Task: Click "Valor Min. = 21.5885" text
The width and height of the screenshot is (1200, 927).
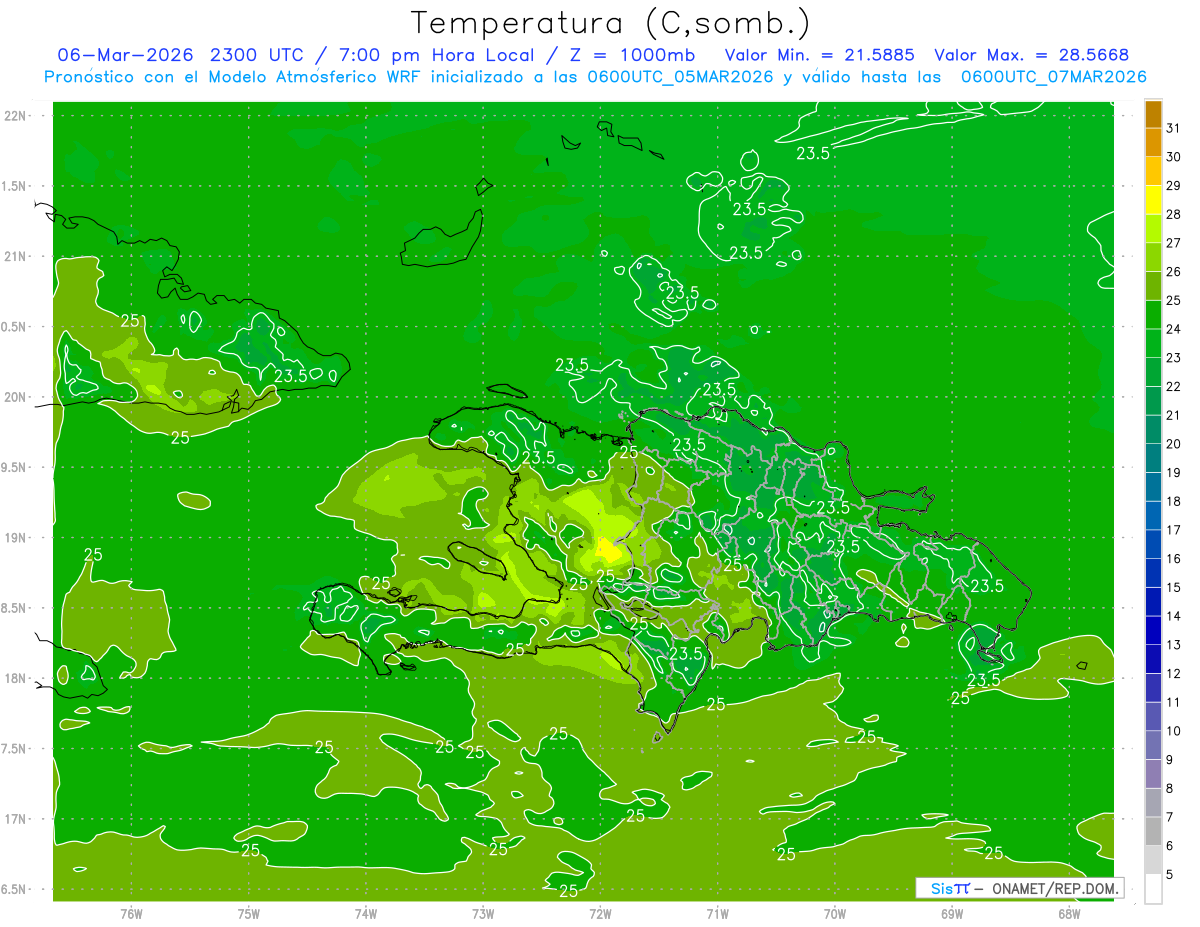Action: point(820,54)
